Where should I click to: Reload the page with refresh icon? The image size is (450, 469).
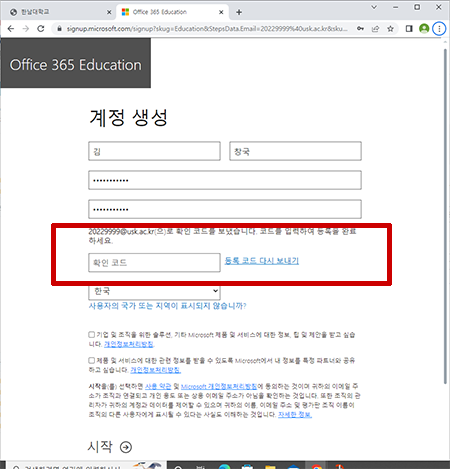[x=41, y=29]
